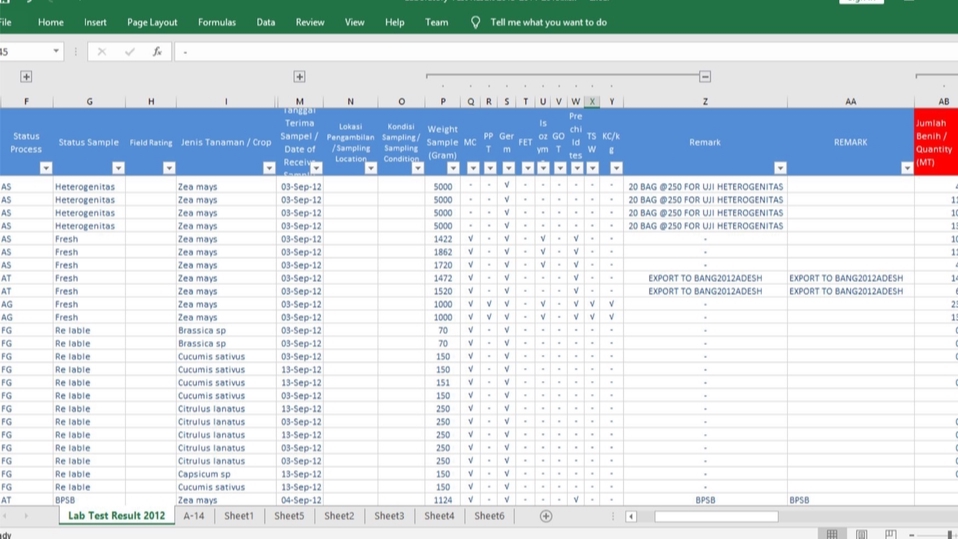Click the Tell me what you want to do box
This screenshot has width=958, height=539.
click(549, 23)
